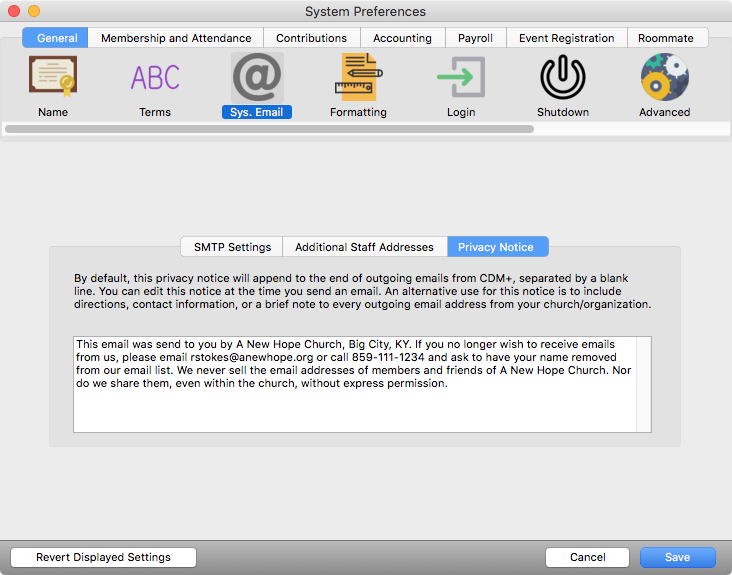Viewport: 732px width, 575px height.
Task: Click the Revert Displayed Settings button
Action: coord(103,557)
